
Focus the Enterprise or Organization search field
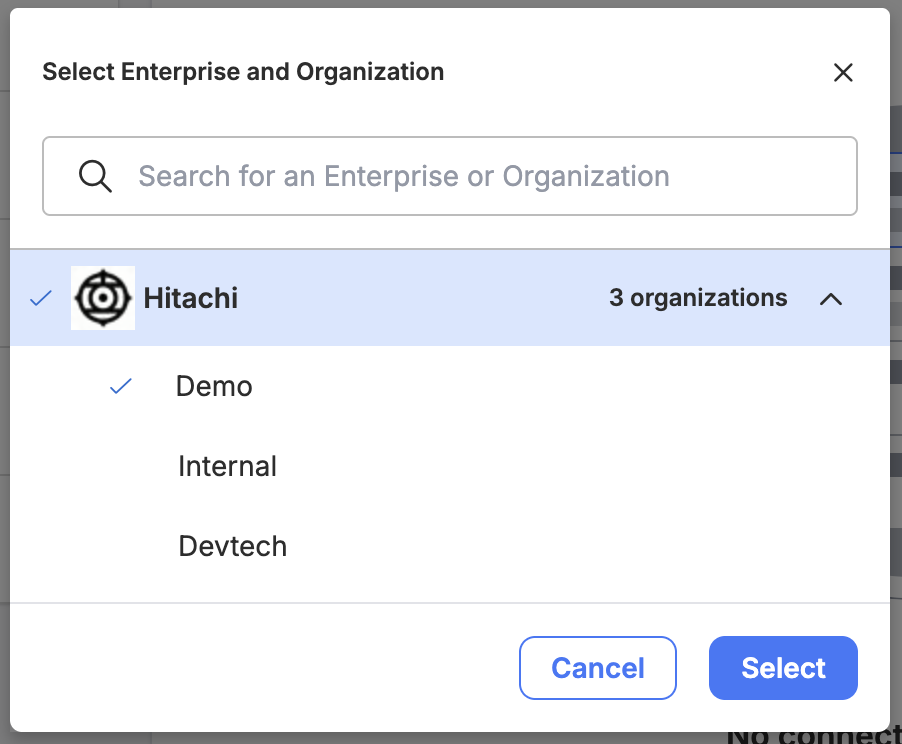450,176
